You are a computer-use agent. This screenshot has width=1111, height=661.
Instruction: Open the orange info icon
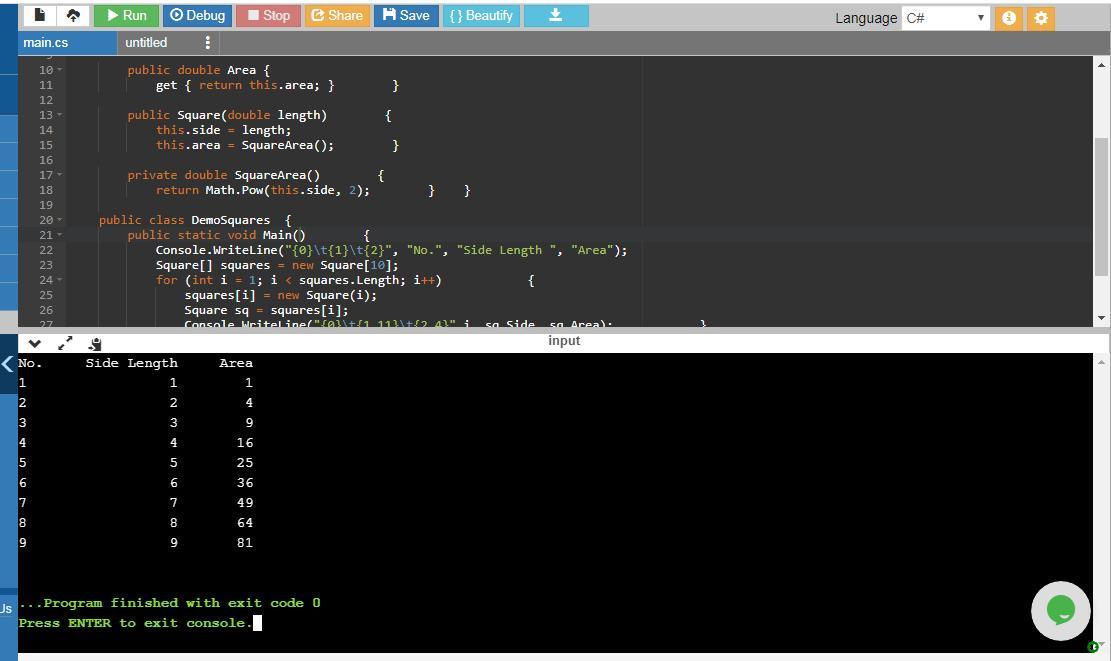pos(1009,18)
